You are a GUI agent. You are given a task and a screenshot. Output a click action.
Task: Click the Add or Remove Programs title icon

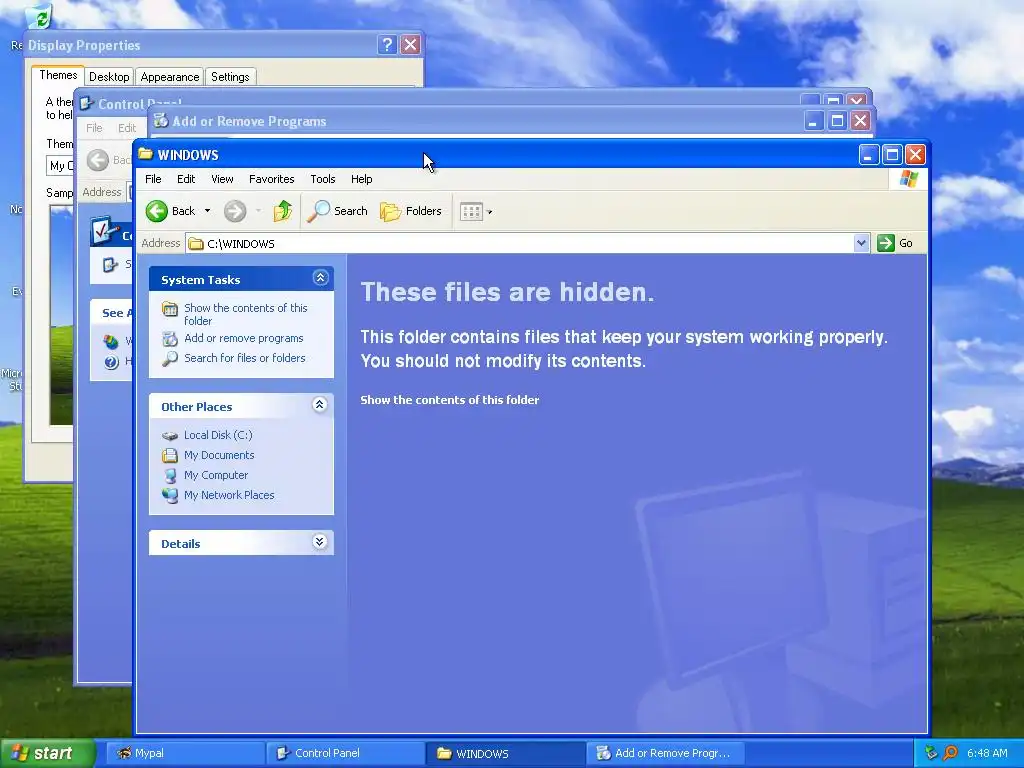161,120
